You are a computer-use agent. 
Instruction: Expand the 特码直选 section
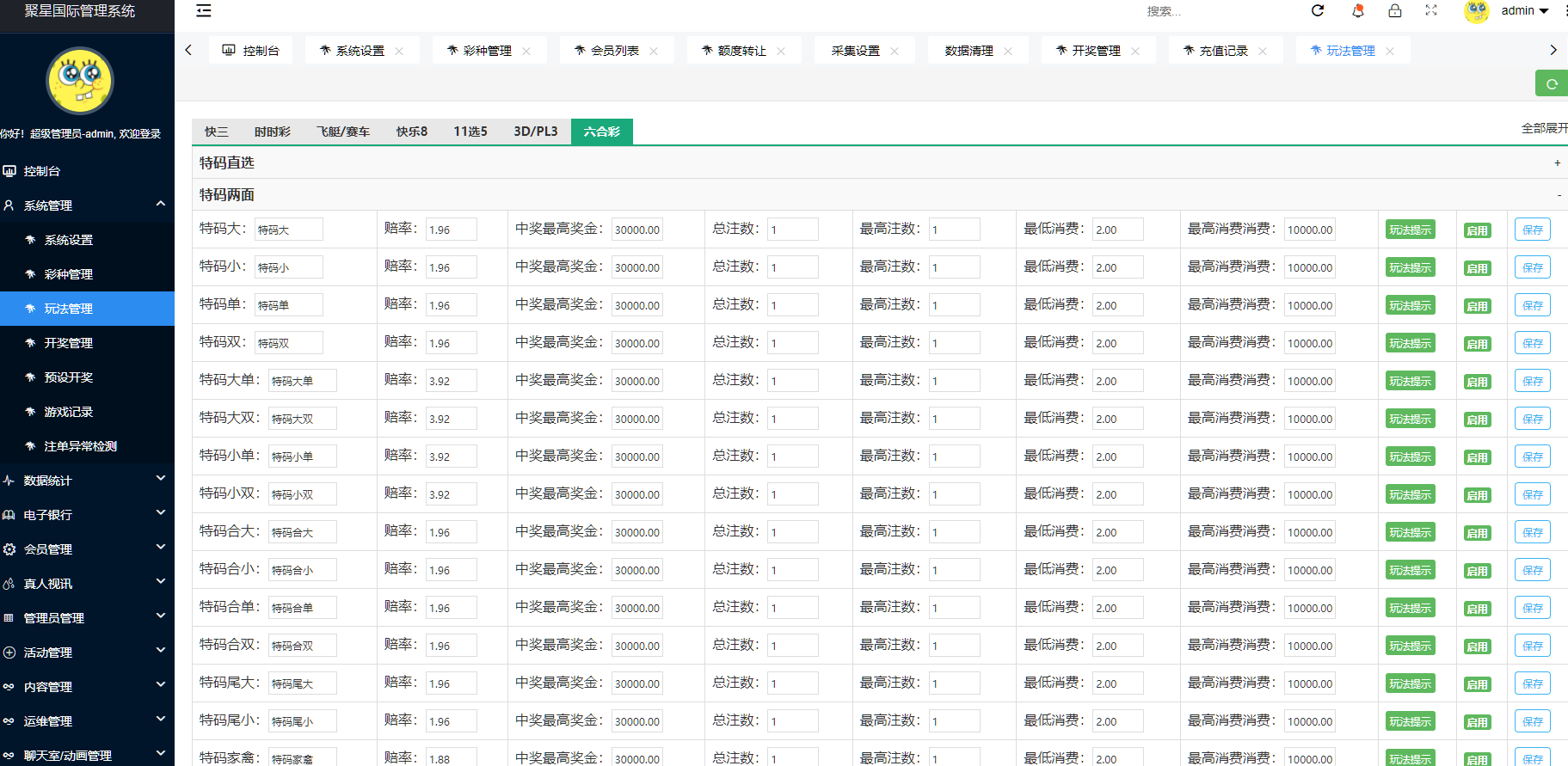1557,163
